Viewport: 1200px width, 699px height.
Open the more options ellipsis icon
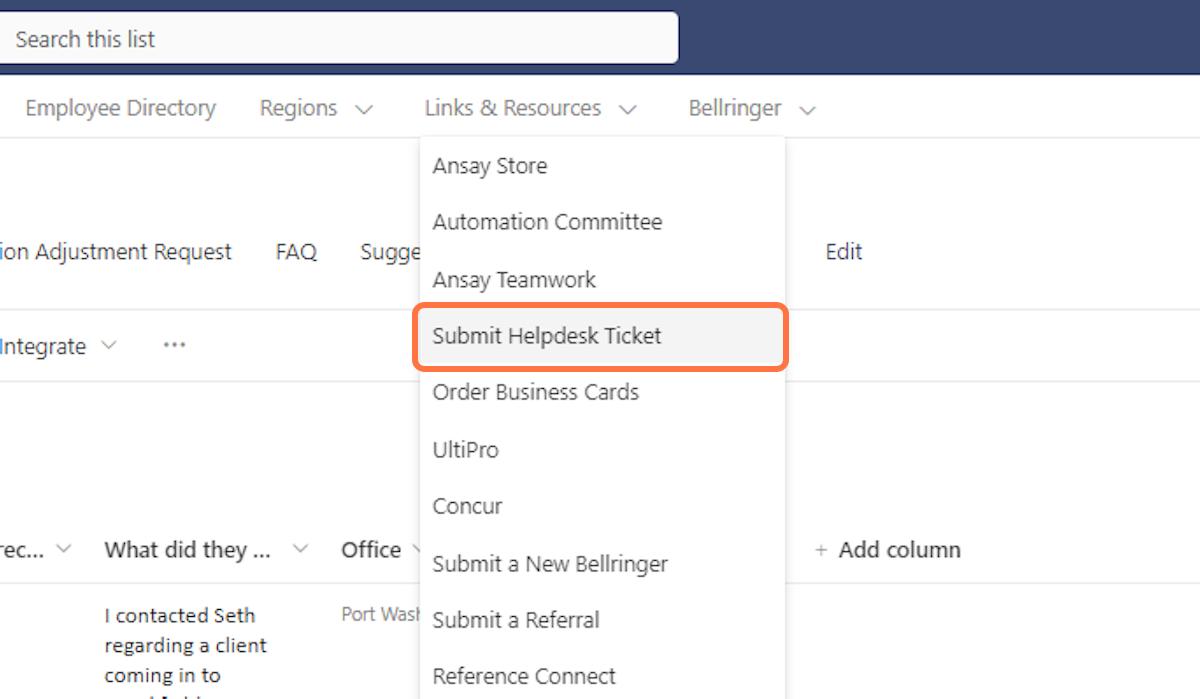175,345
